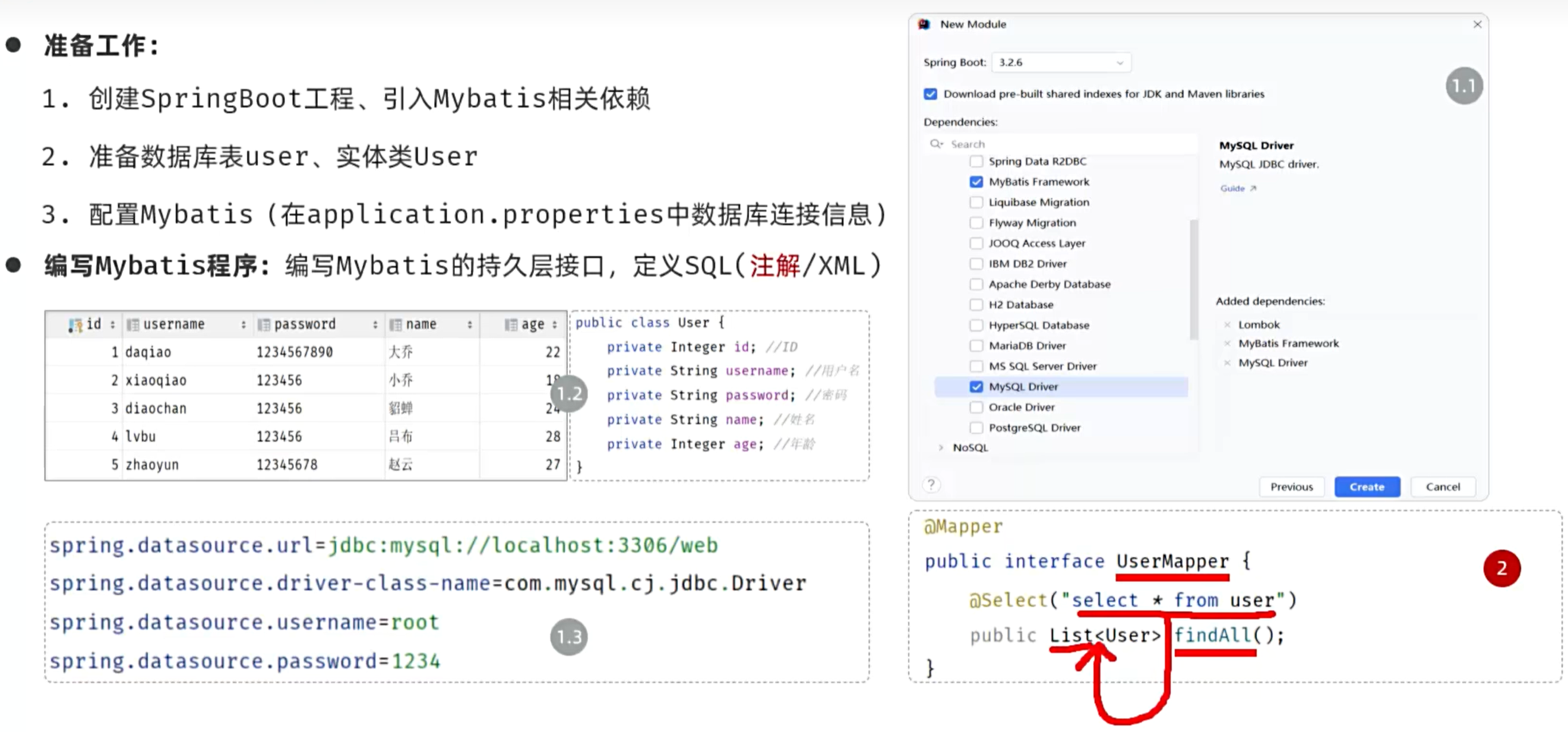Viewport: 1568px width, 732px height.
Task: Click the IntelliJ icon in New Module title
Action: coord(924,24)
